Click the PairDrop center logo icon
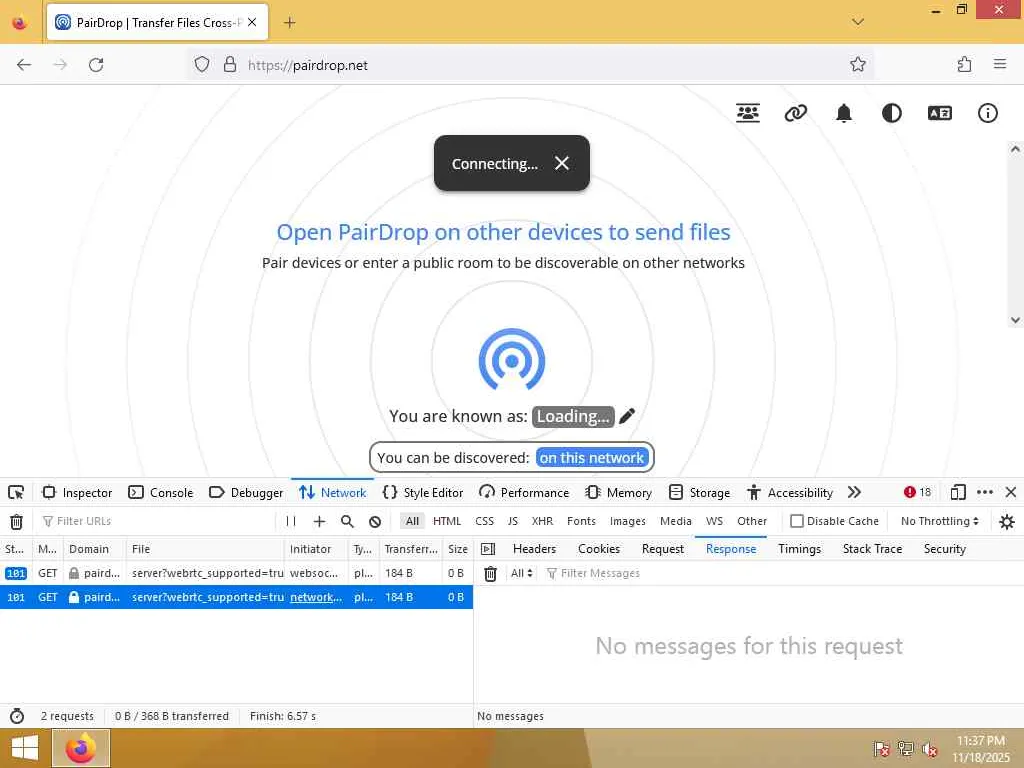The width and height of the screenshot is (1024, 768). 512,360
